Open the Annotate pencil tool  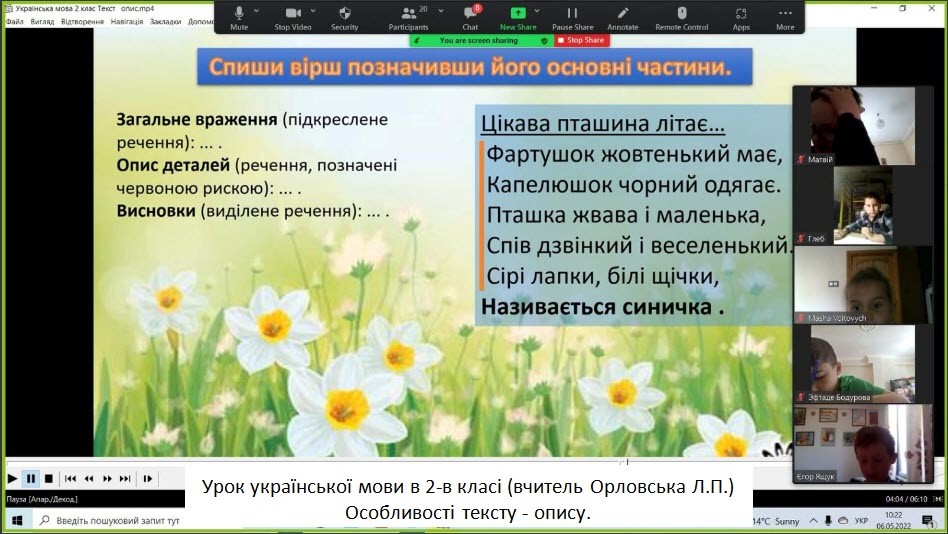coord(622,16)
